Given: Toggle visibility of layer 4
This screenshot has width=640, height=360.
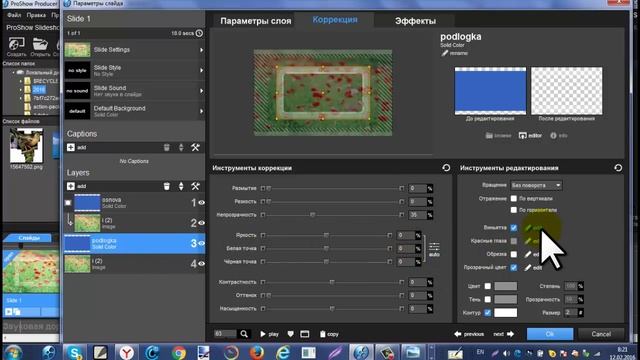Looking at the screenshot, I should click(x=202, y=264).
